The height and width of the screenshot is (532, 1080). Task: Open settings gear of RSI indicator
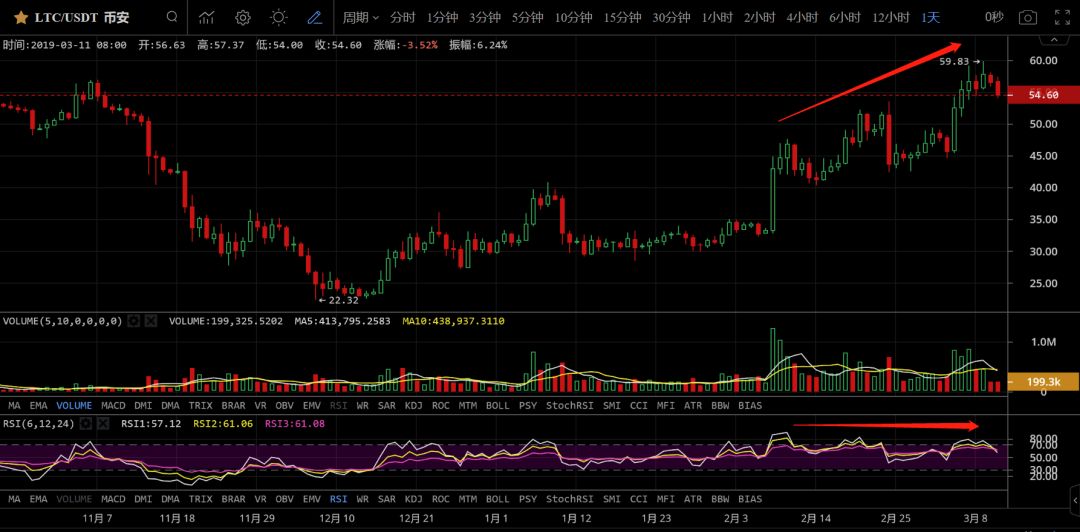(x=85, y=423)
